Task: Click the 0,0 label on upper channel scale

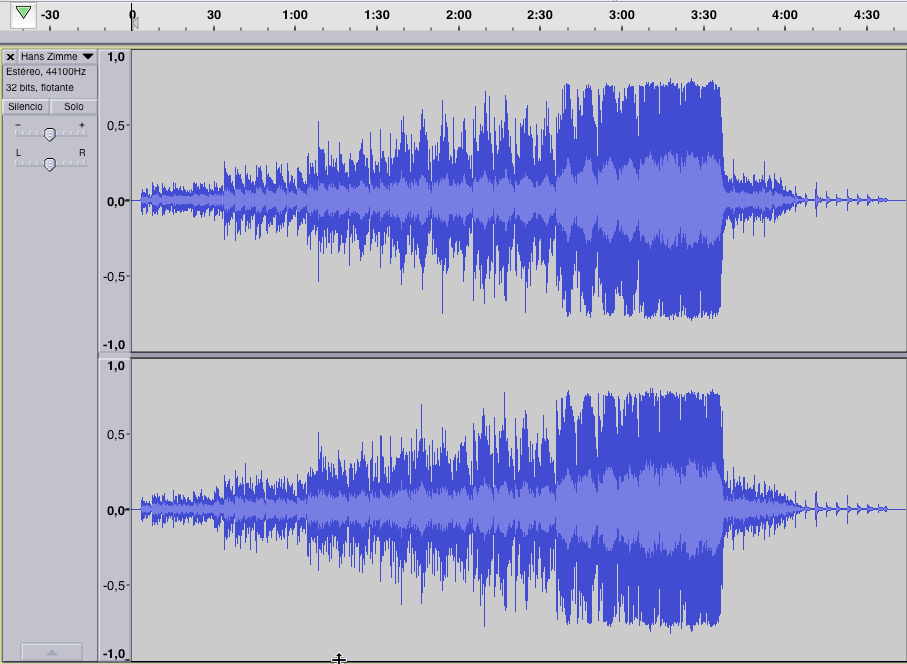Action: click(116, 202)
